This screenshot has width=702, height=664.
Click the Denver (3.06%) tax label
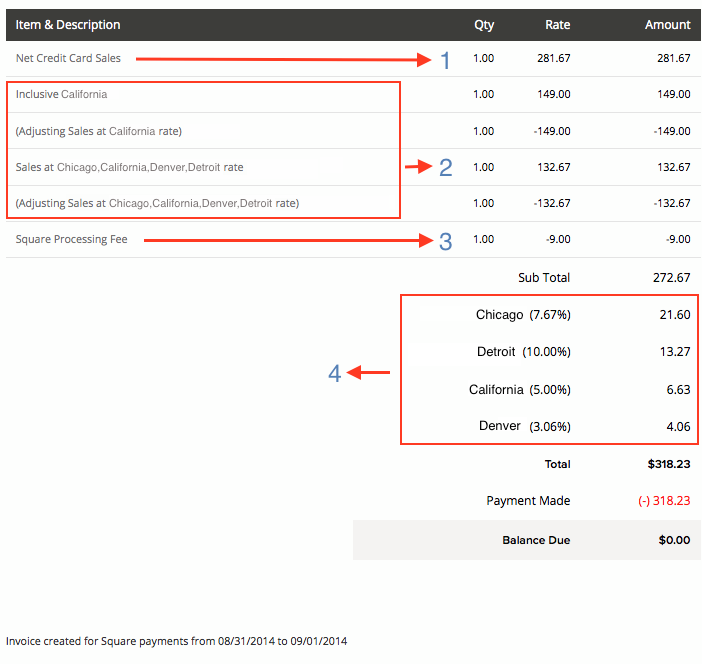(524, 426)
